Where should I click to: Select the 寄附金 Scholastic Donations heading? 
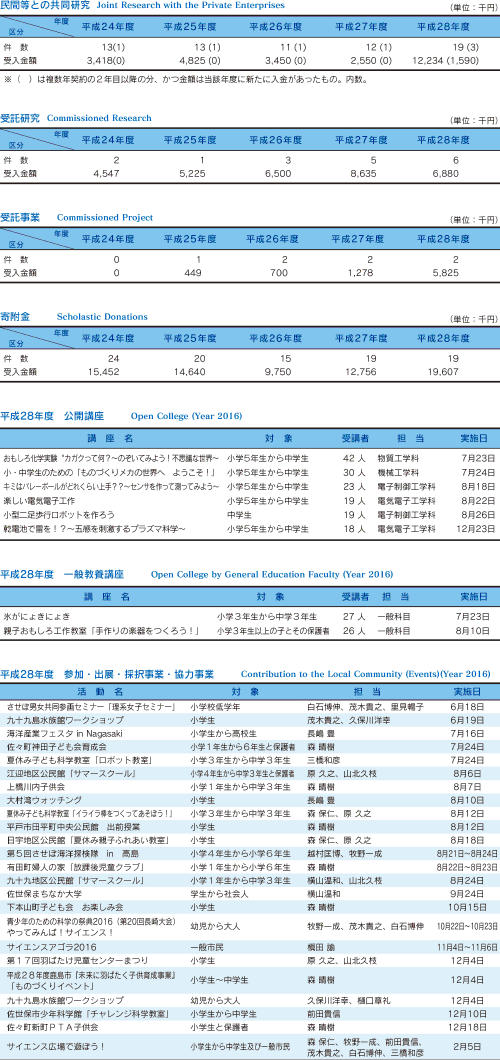coord(74,316)
